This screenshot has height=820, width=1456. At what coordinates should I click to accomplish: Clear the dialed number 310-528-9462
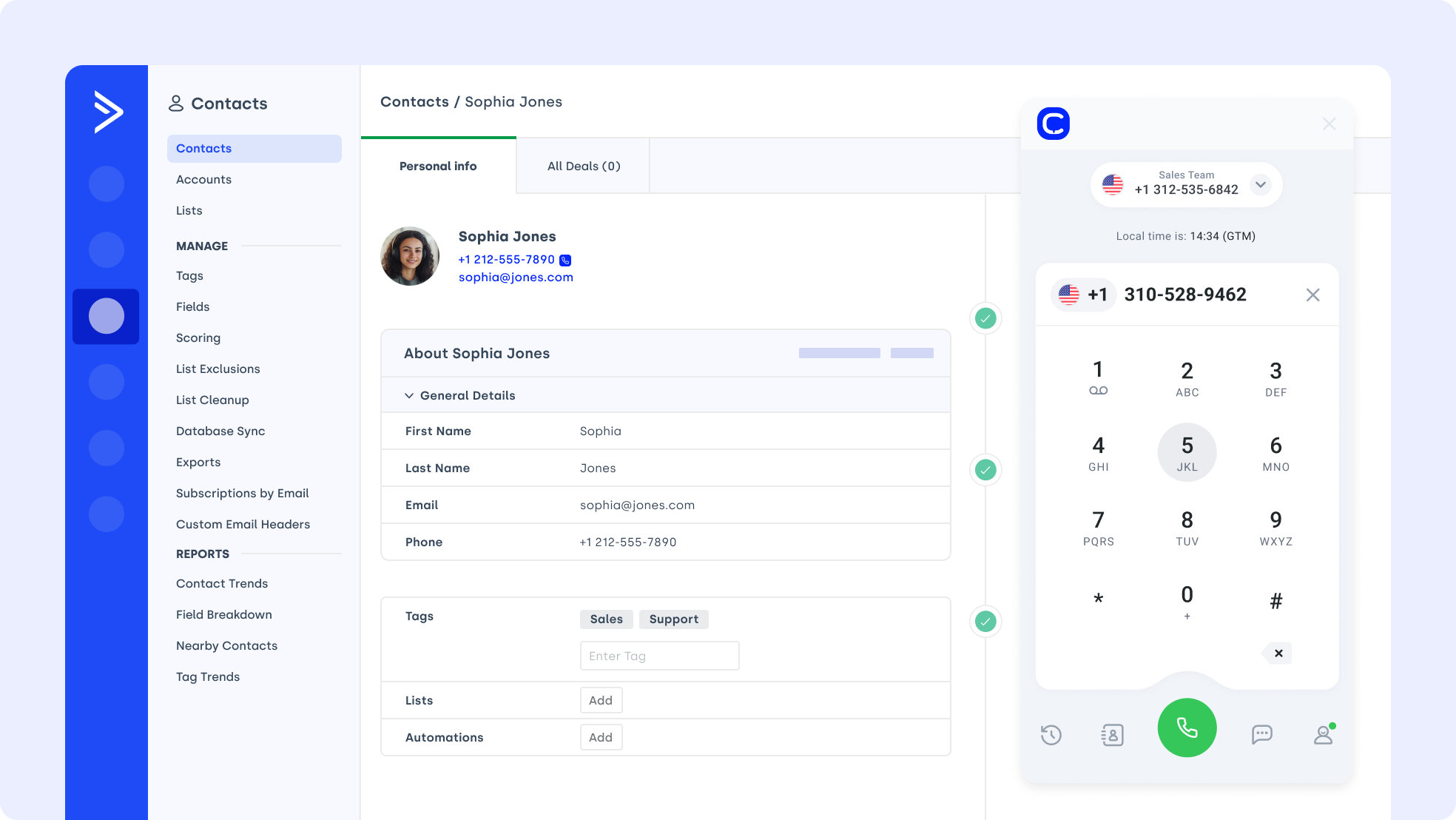pyautogui.click(x=1312, y=295)
